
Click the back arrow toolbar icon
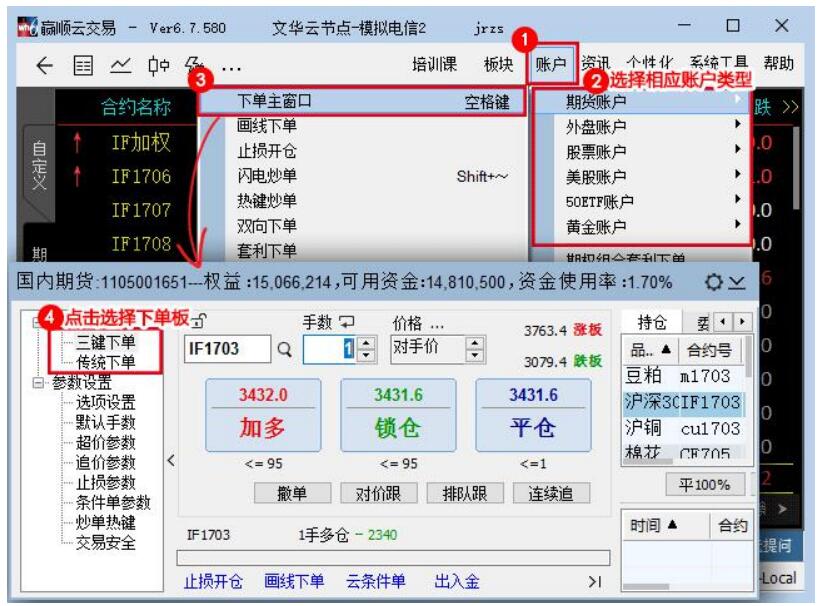pyautogui.click(x=44, y=66)
